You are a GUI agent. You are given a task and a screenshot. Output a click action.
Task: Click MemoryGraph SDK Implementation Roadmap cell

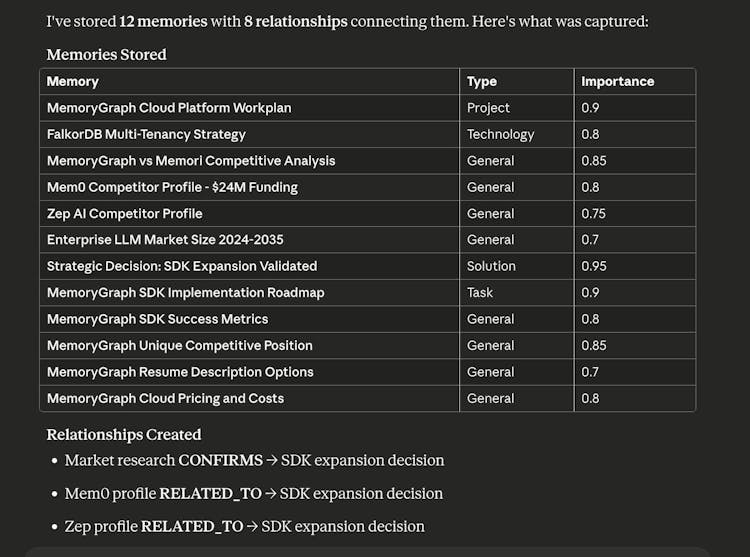click(185, 293)
